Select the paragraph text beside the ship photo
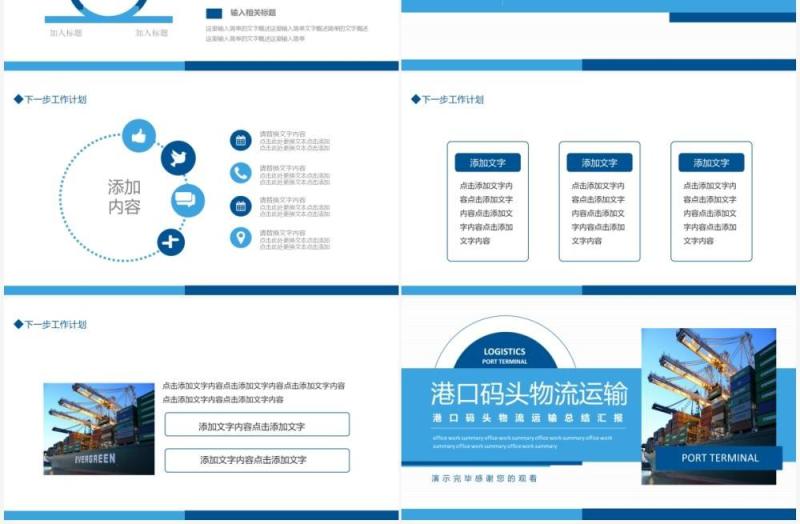This screenshot has height=524, width=800. pyautogui.click(x=254, y=392)
